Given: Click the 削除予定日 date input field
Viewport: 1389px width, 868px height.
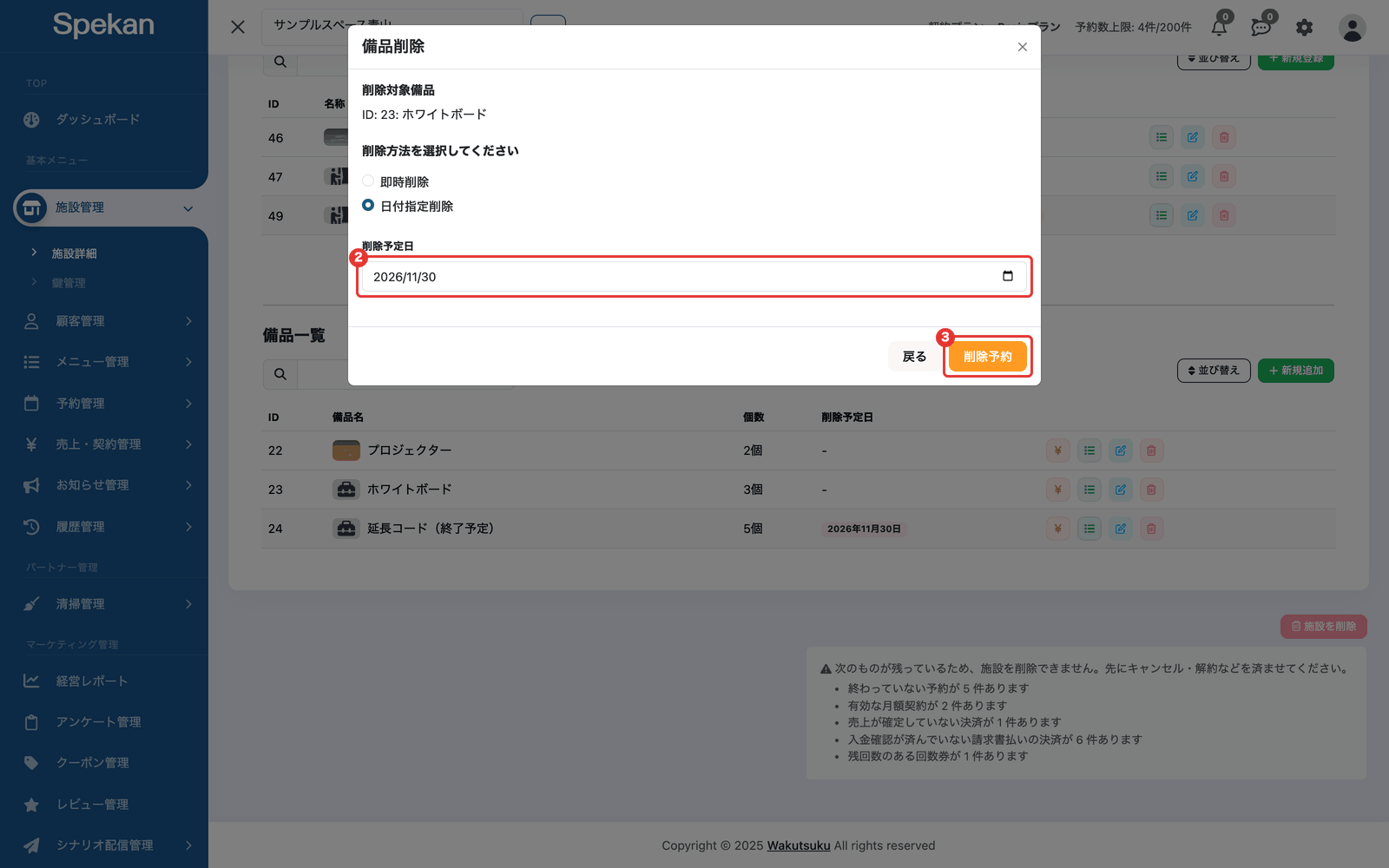Looking at the screenshot, I should pyautogui.click(x=694, y=277).
